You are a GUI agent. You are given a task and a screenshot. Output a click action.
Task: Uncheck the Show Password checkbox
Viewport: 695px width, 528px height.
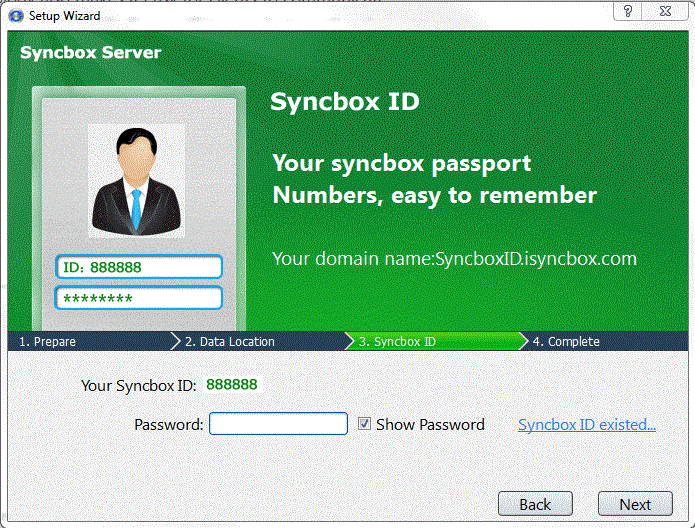pyautogui.click(x=365, y=424)
